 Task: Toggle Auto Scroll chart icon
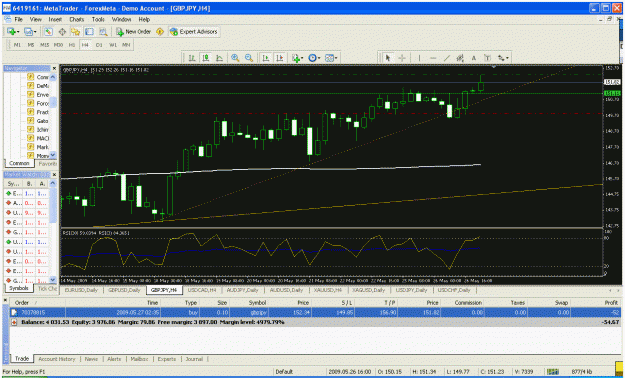266,58
